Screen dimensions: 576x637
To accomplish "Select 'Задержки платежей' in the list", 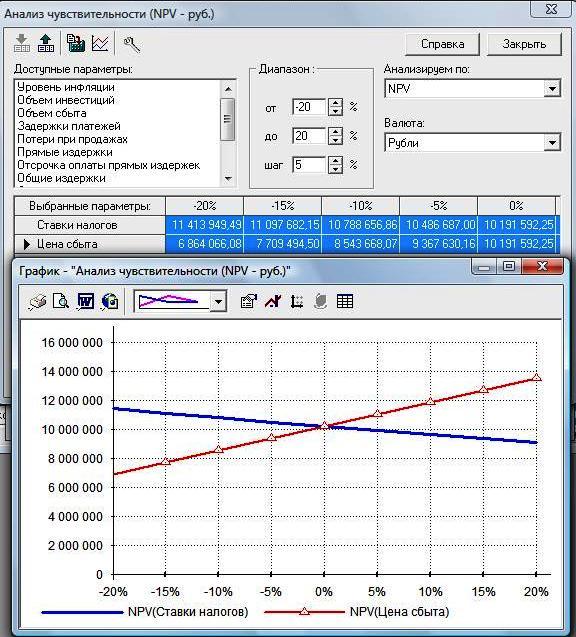I will coord(69,126).
